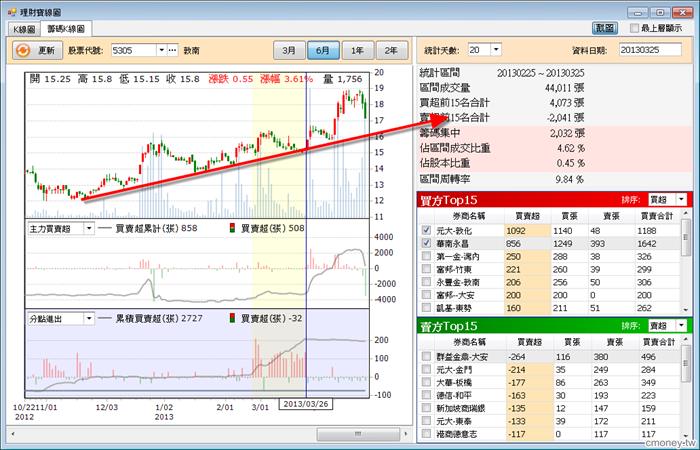
Task: Click the horizontal scrollbar's right arrow below the chart
Action: tap(405, 434)
